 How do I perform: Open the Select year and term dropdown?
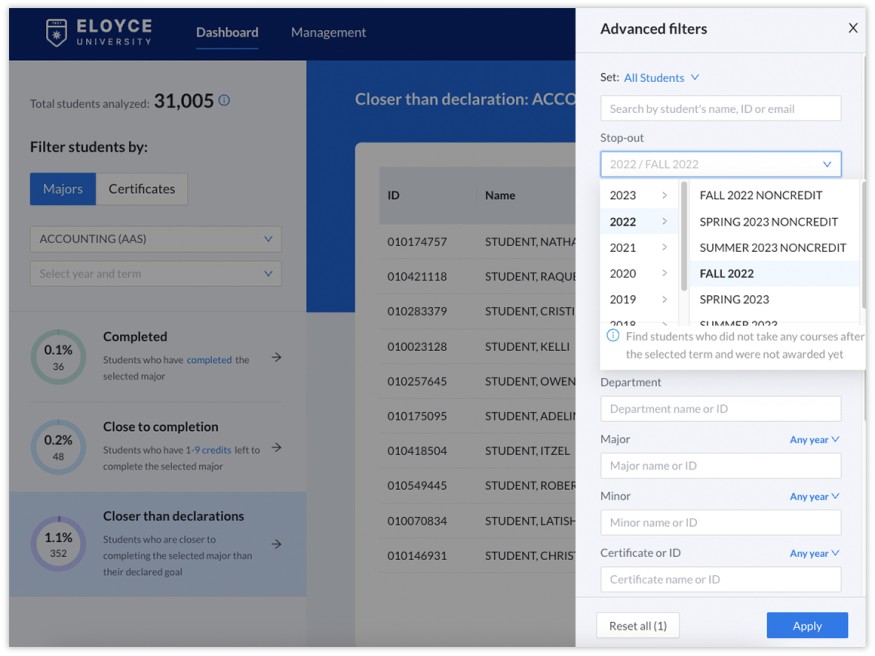[155, 272]
